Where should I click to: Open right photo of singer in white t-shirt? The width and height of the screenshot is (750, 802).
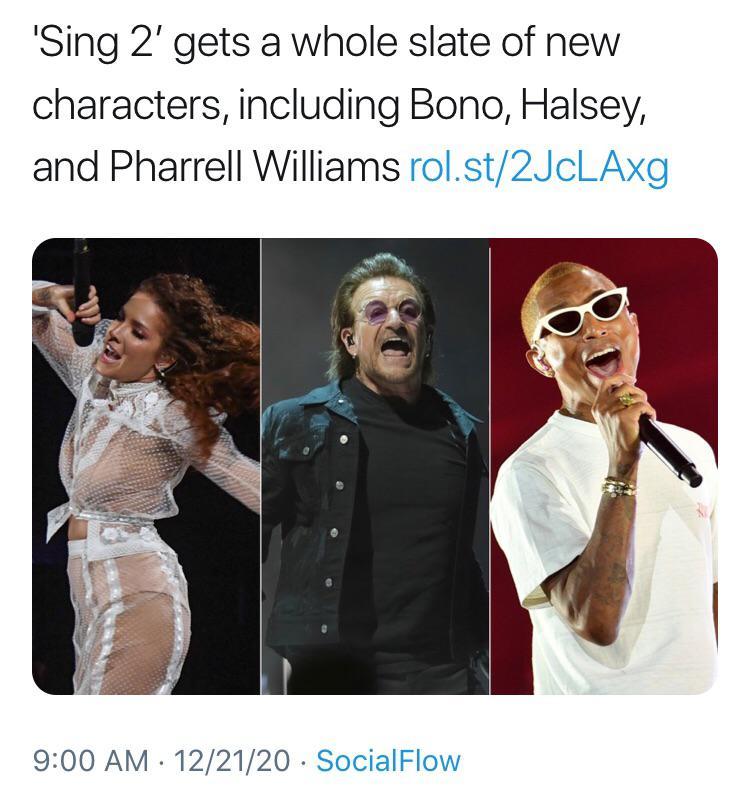tap(604, 466)
